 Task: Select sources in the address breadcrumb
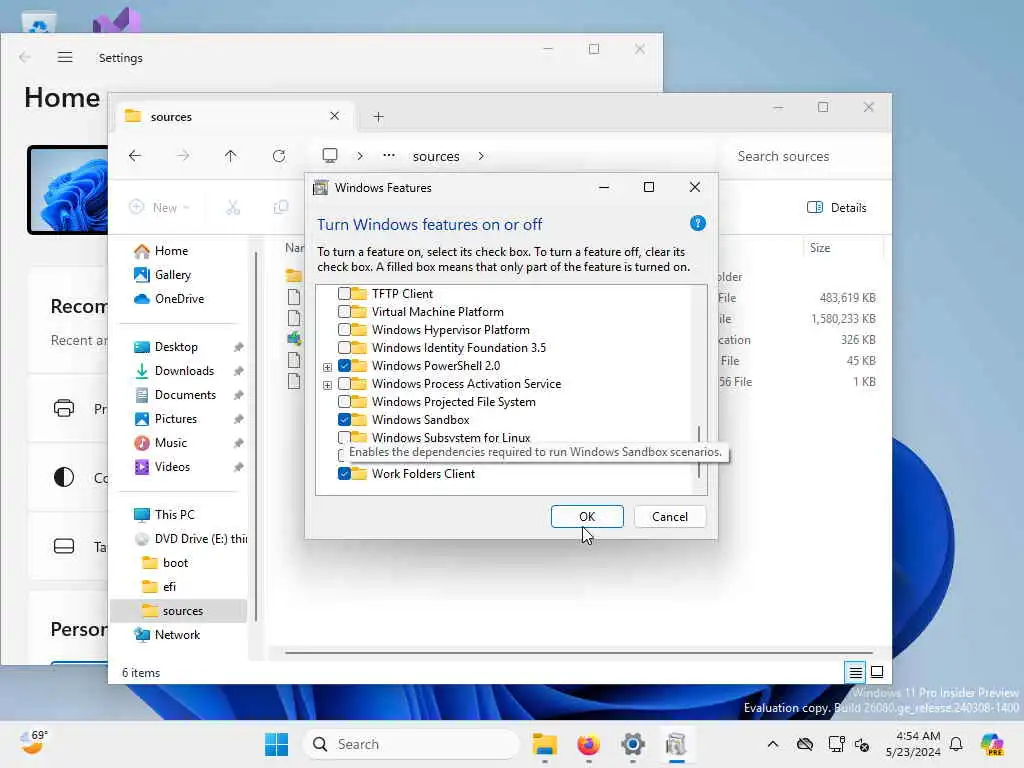pyautogui.click(x=436, y=157)
